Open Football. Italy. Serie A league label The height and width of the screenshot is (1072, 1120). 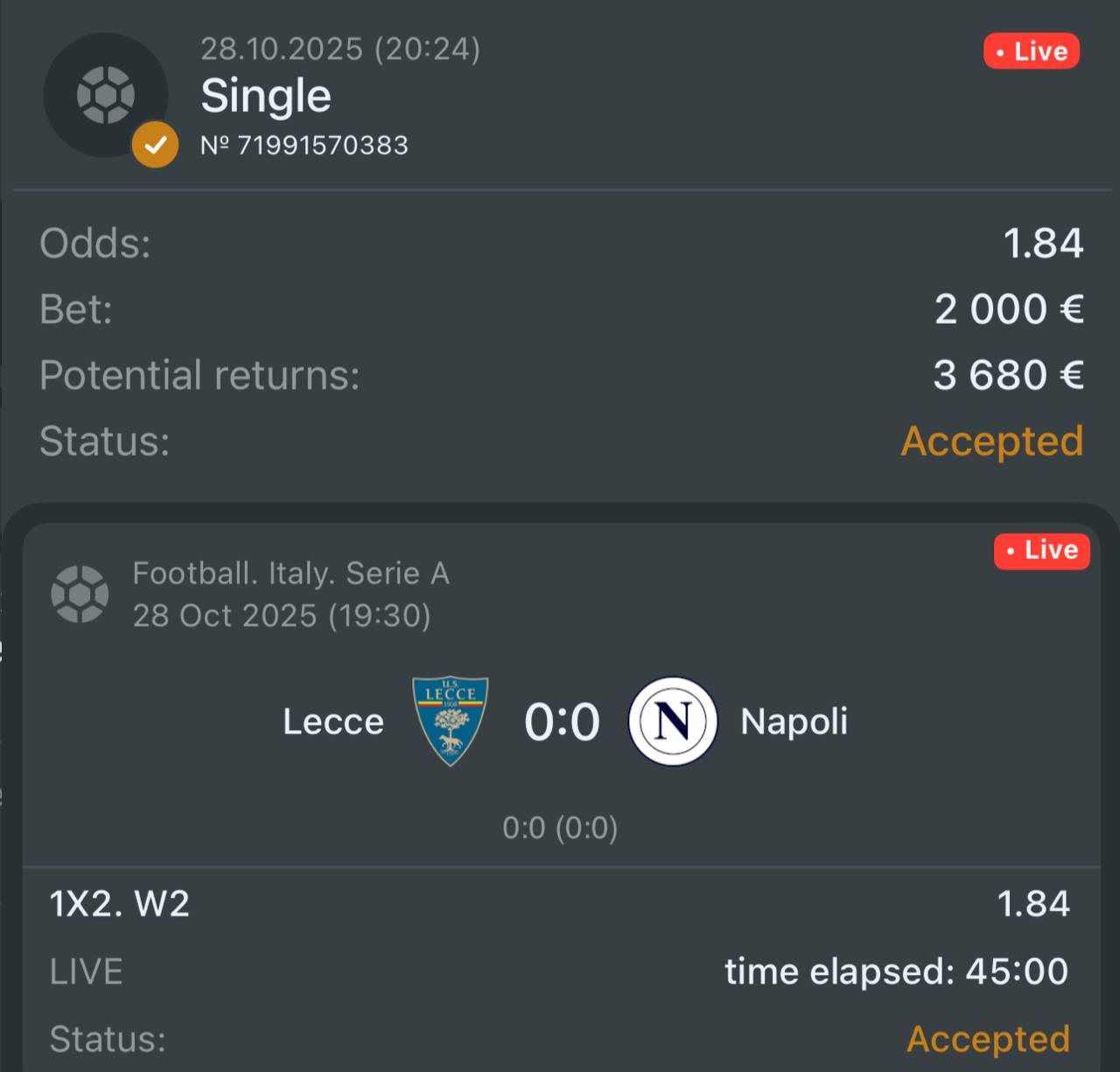[290, 574]
